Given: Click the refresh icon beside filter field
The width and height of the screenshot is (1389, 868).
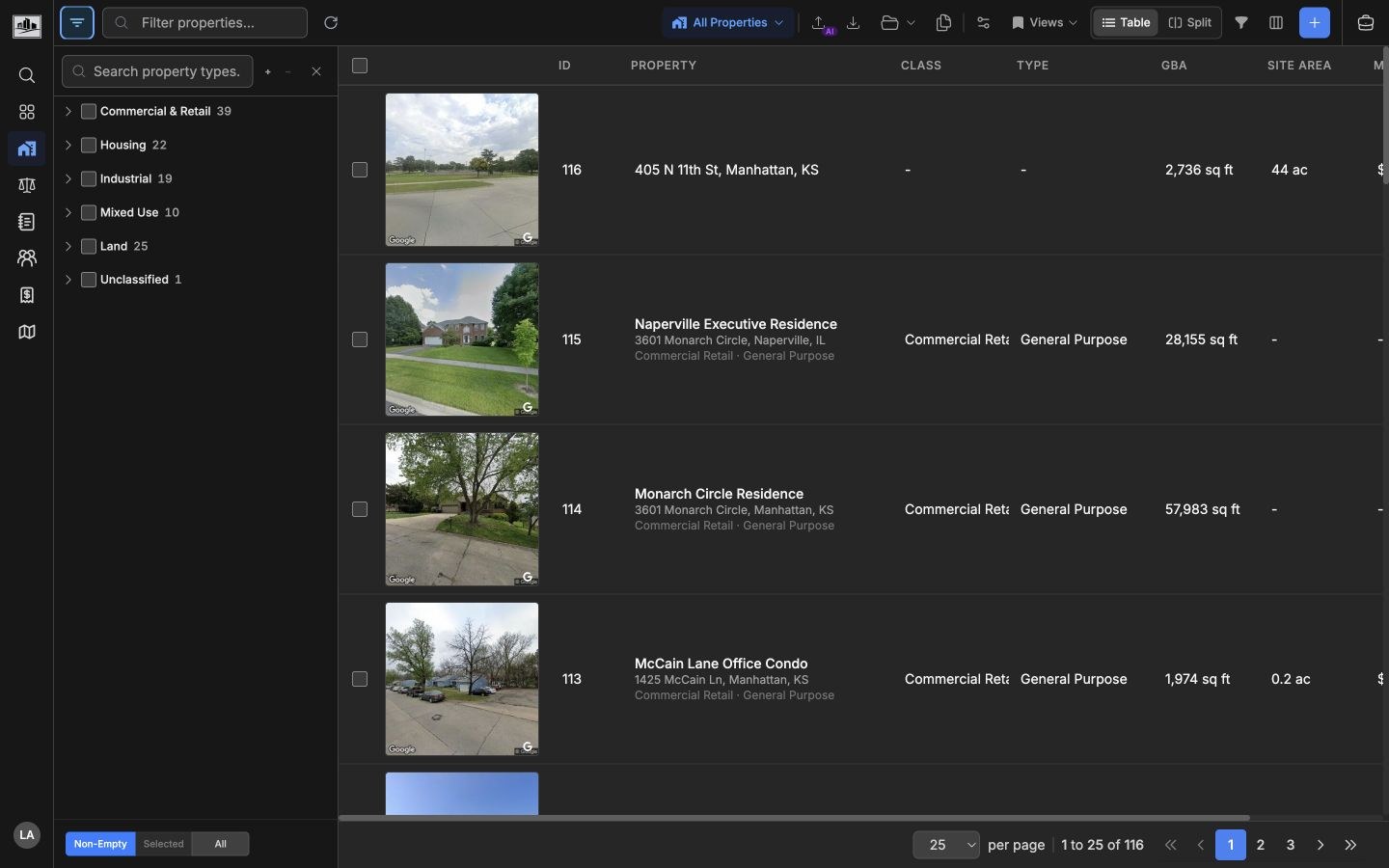Looking at the screenshot, I should (x=331, y=22).
